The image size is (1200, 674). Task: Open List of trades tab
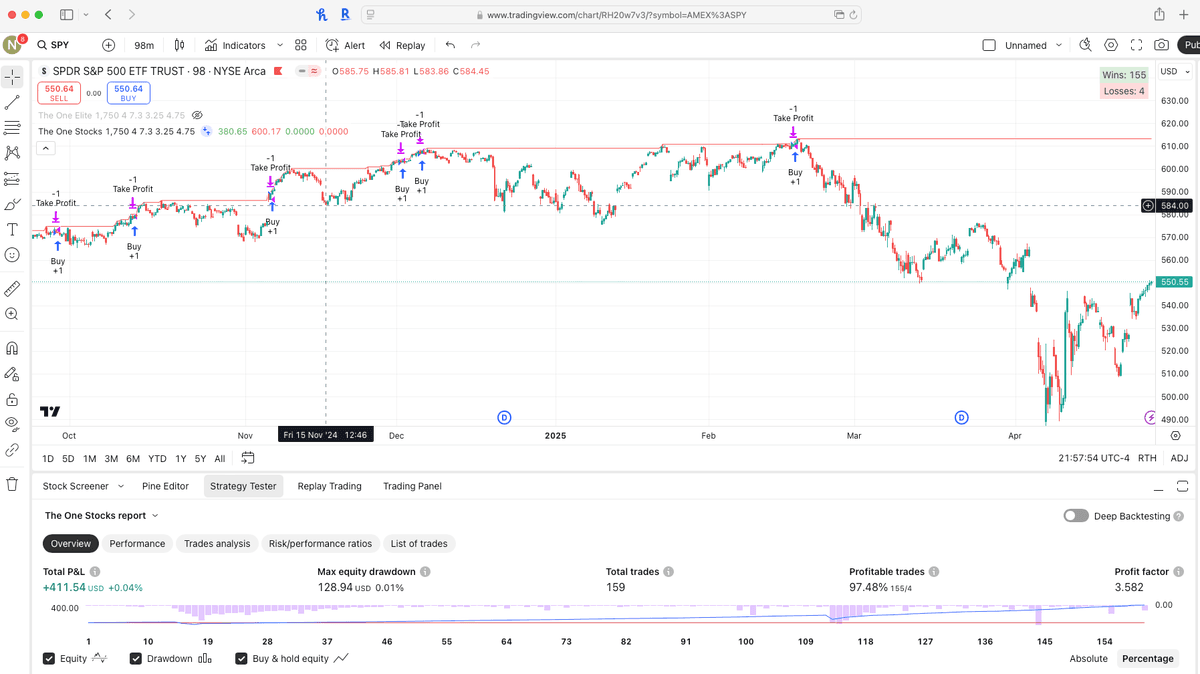419,543
